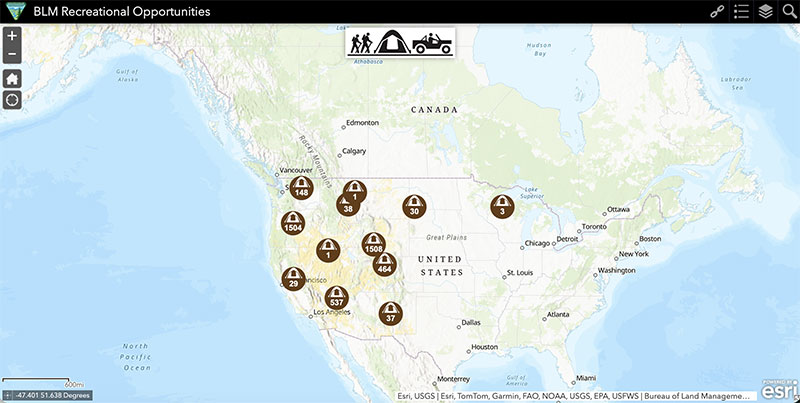The height and width of the screenshot is (403, 800).
Task: Open the legend list panel
Action: (x=741, y=12)
